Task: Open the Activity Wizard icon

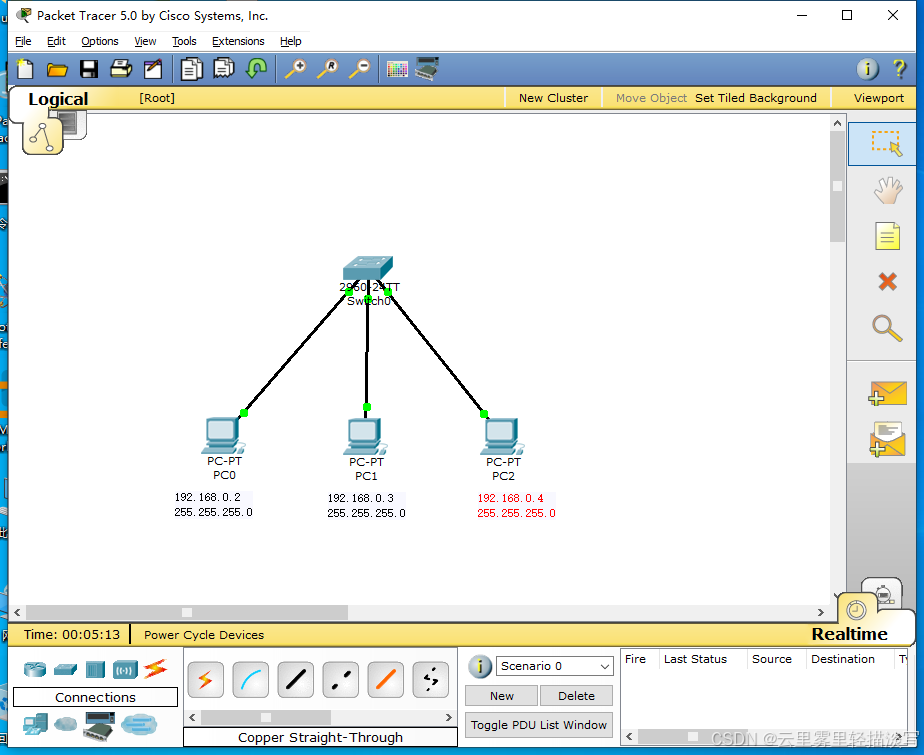Action: point(153,69)
